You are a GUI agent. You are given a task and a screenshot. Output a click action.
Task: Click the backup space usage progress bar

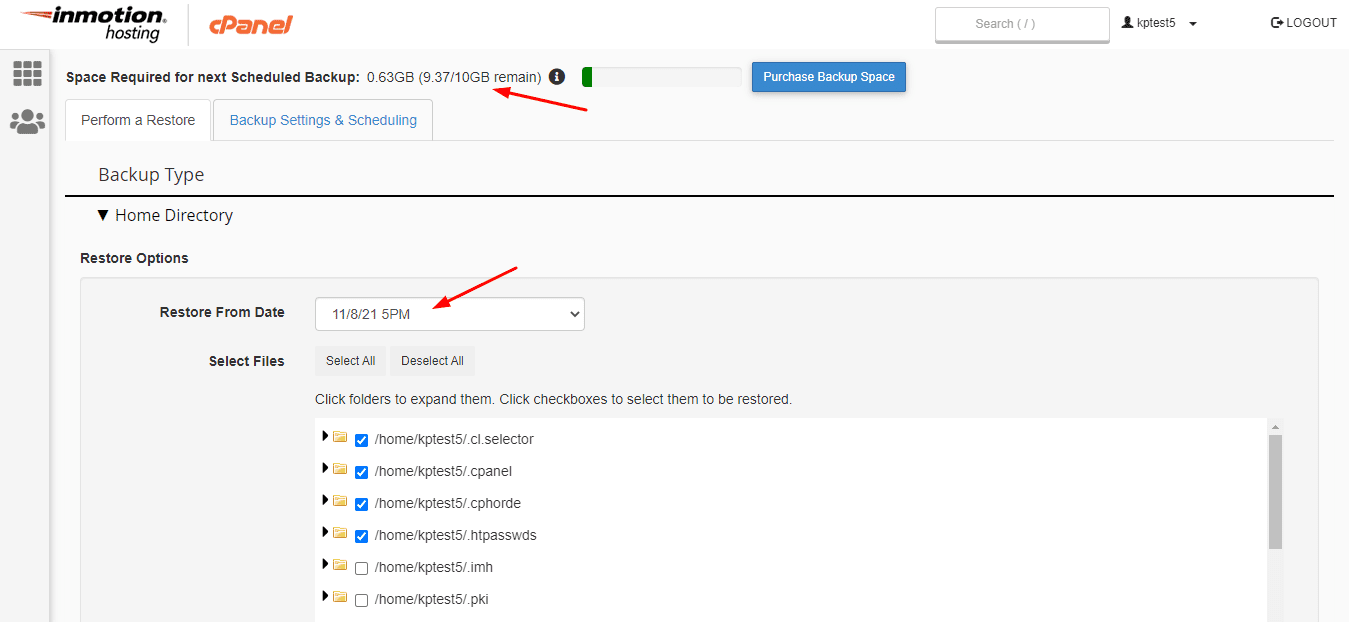click(x=661, y=77)
